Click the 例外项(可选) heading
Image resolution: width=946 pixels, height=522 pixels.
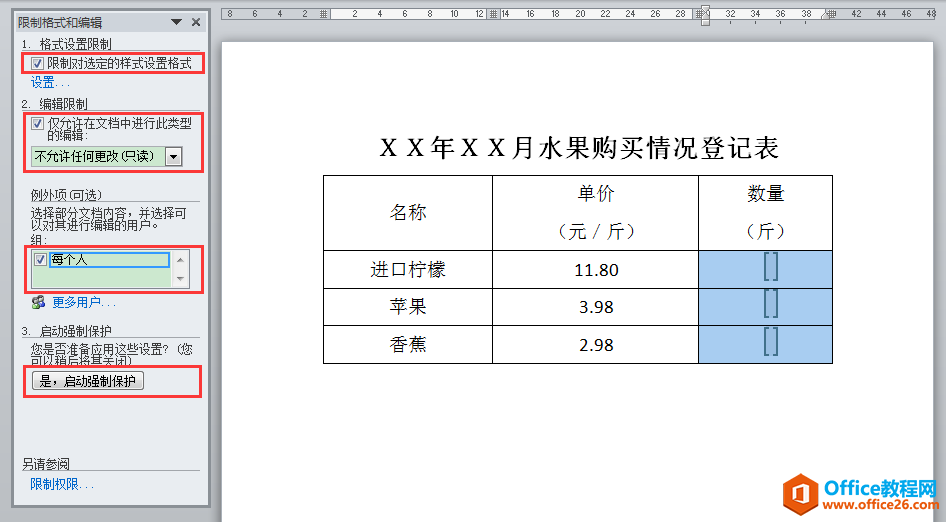coord(66,195)
